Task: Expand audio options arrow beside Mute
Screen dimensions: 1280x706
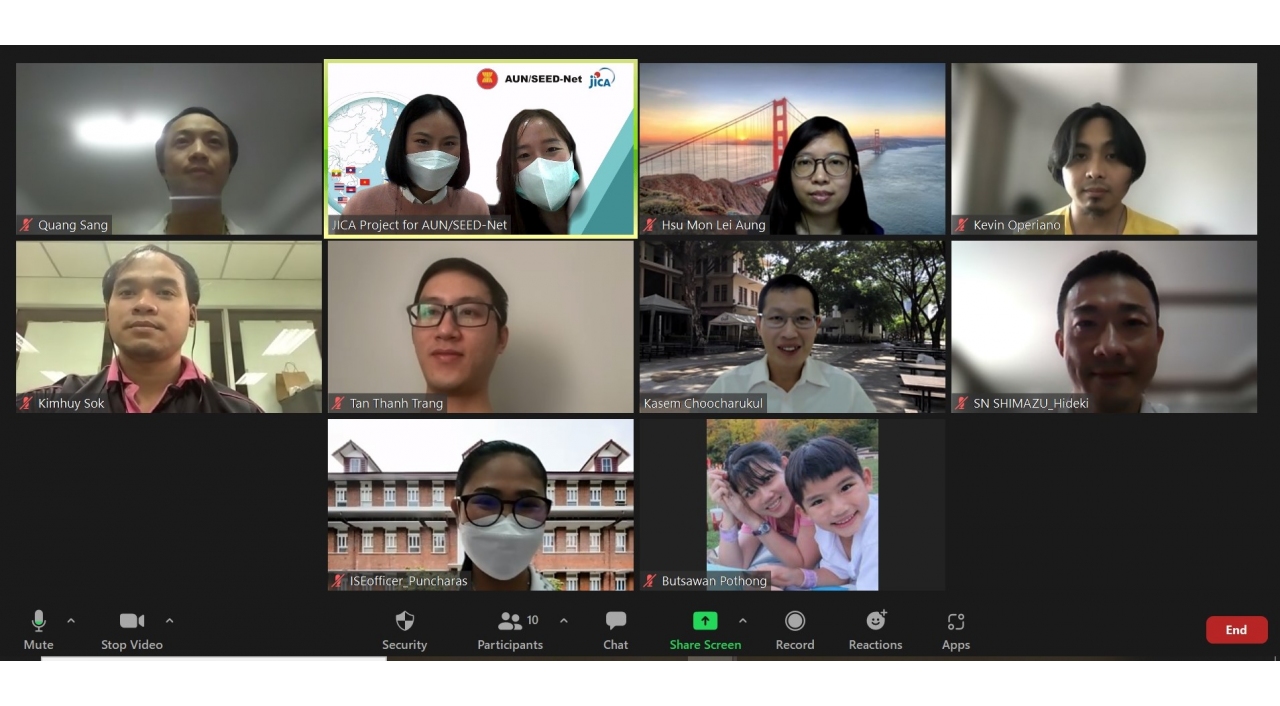Action: (x=71, y=621)
